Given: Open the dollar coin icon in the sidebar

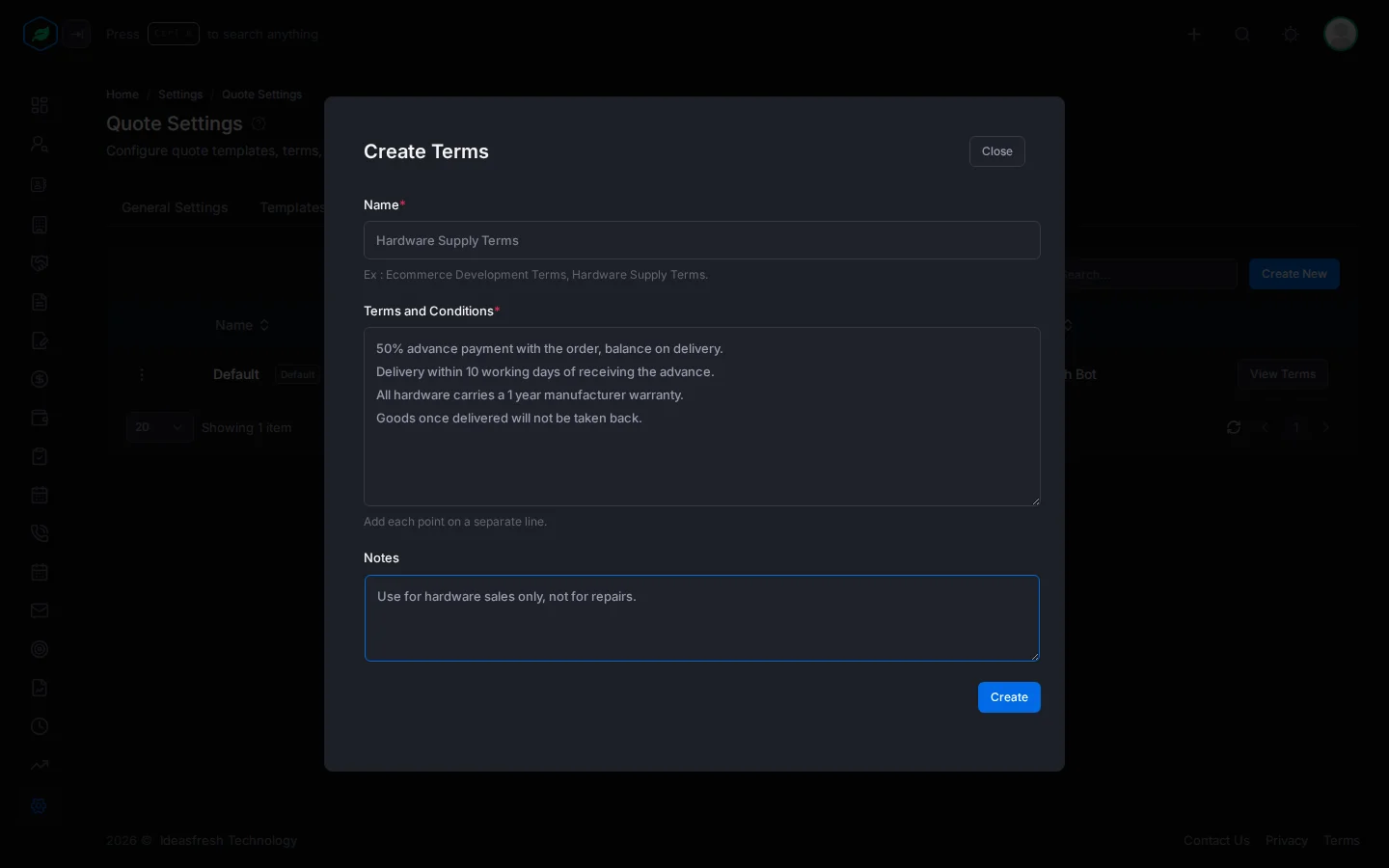Looking at the screenshot, I should point(40,379).
